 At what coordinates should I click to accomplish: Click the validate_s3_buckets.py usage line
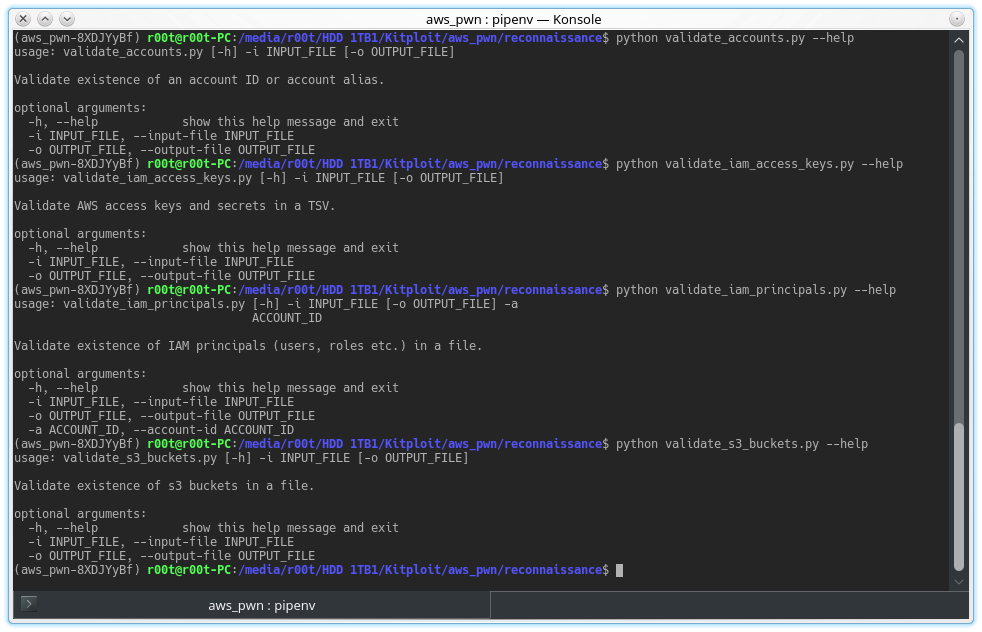pyautogui.click(x=240, y=457)
